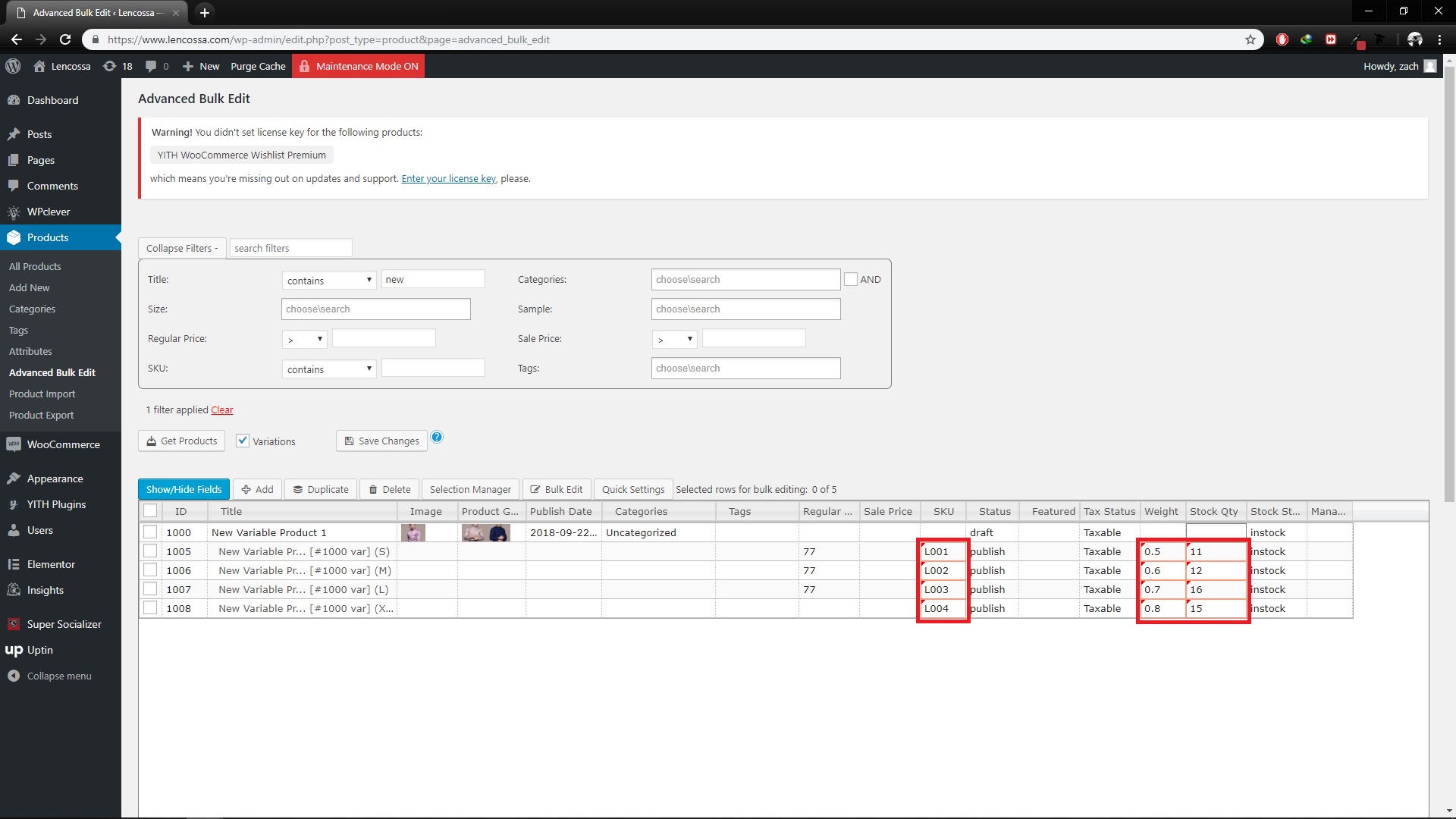The width and height of the screenshot is (1456, 819).
Task: Check the row checkbox for ID 1006
Action: tap(150, 570)
